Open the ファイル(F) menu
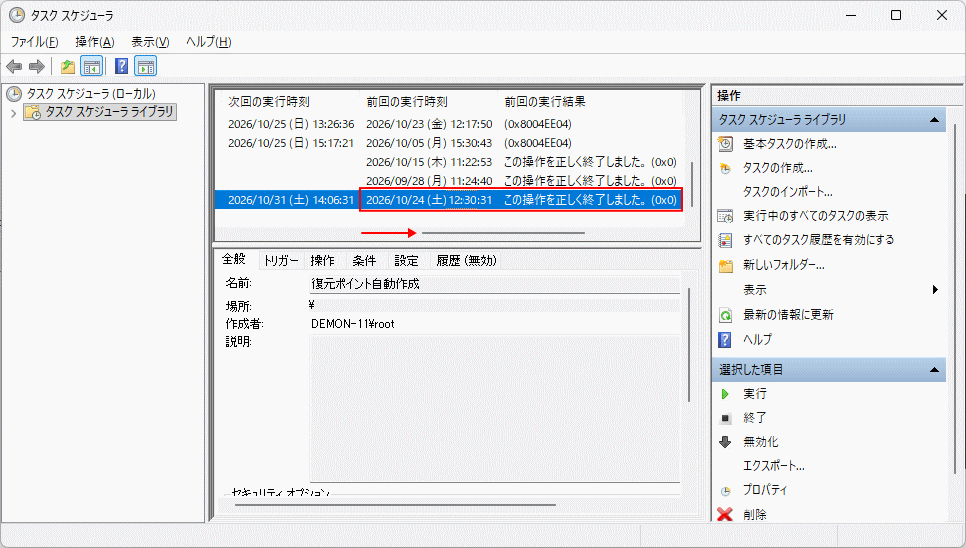The image size is (966, 548). pos(34,42)
